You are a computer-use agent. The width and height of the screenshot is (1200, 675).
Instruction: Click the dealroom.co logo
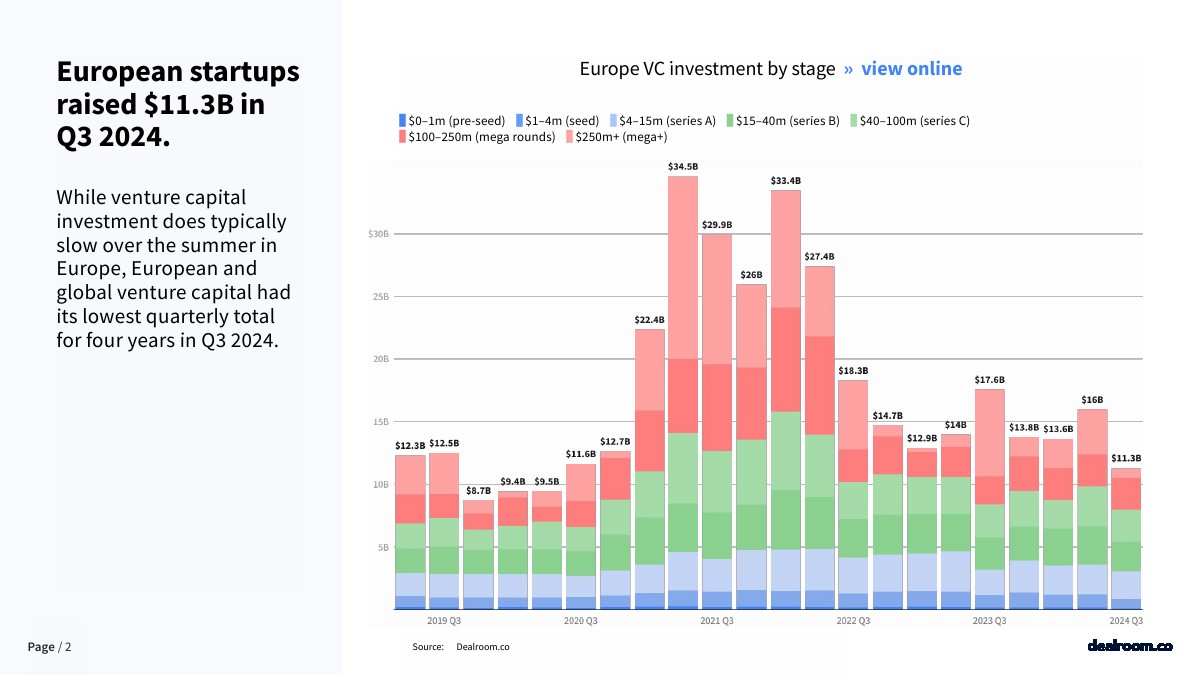click(1129, 646)
